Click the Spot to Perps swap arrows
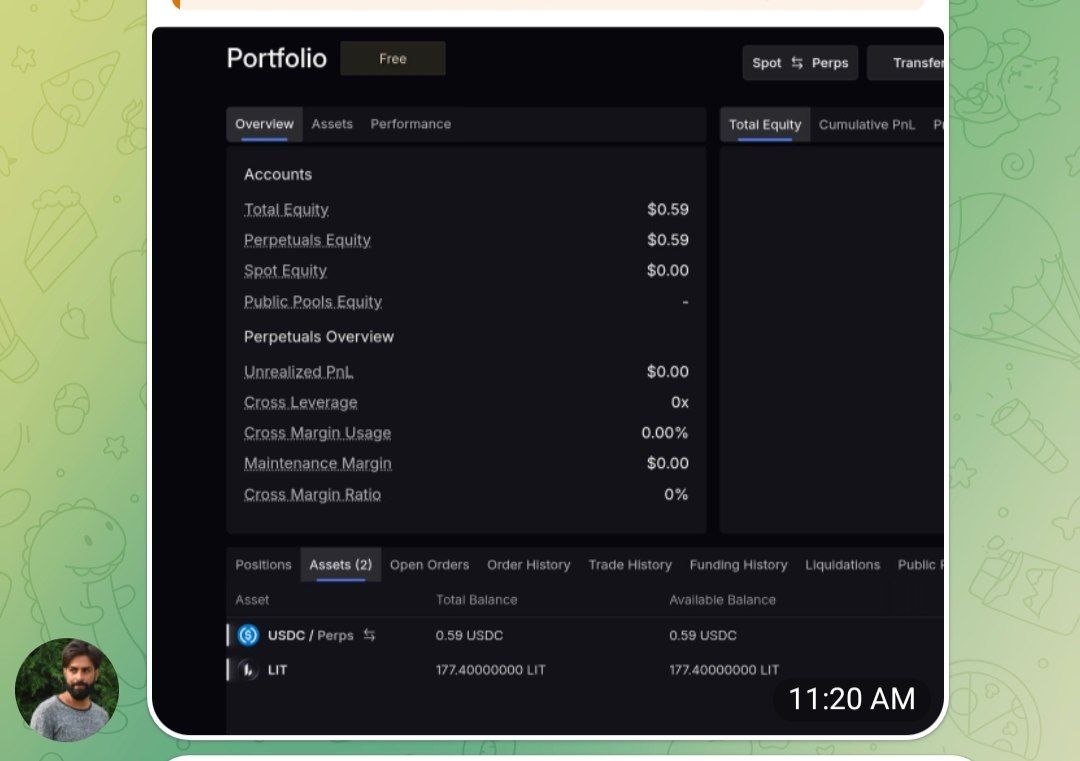Image resolution: width=1080 pixels, height=761 pixels. [x=797, y=63]
